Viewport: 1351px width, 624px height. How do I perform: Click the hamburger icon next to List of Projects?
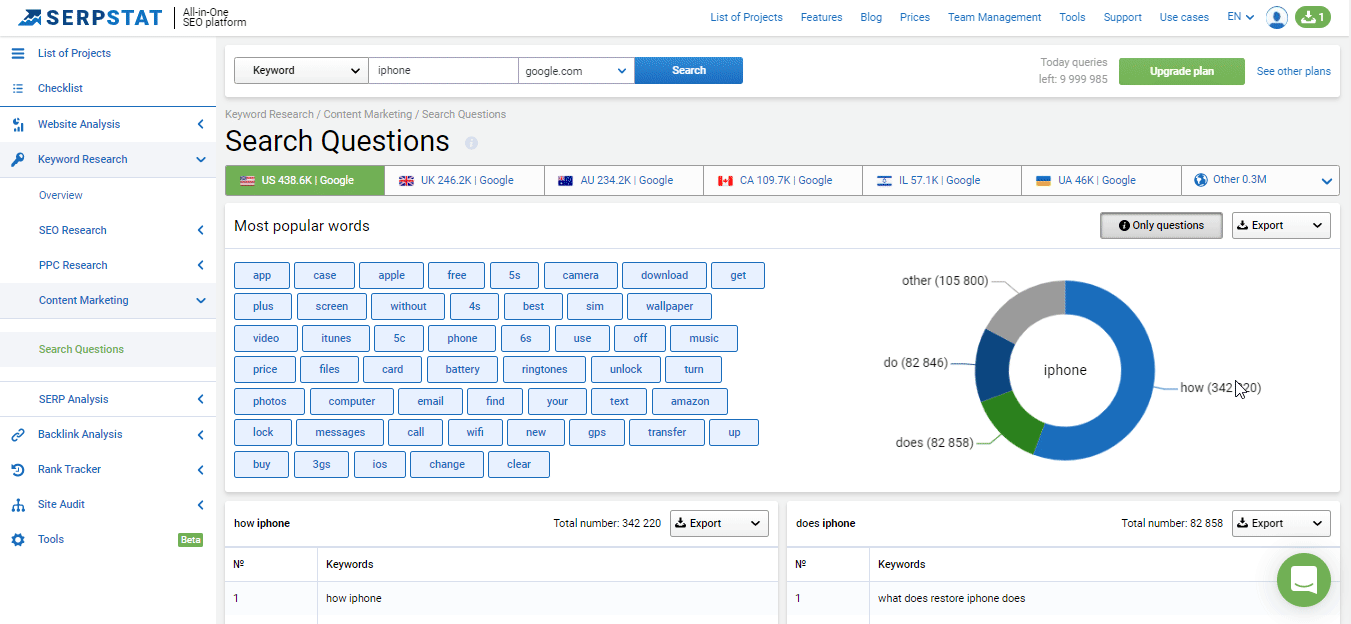tap(18, 53)
